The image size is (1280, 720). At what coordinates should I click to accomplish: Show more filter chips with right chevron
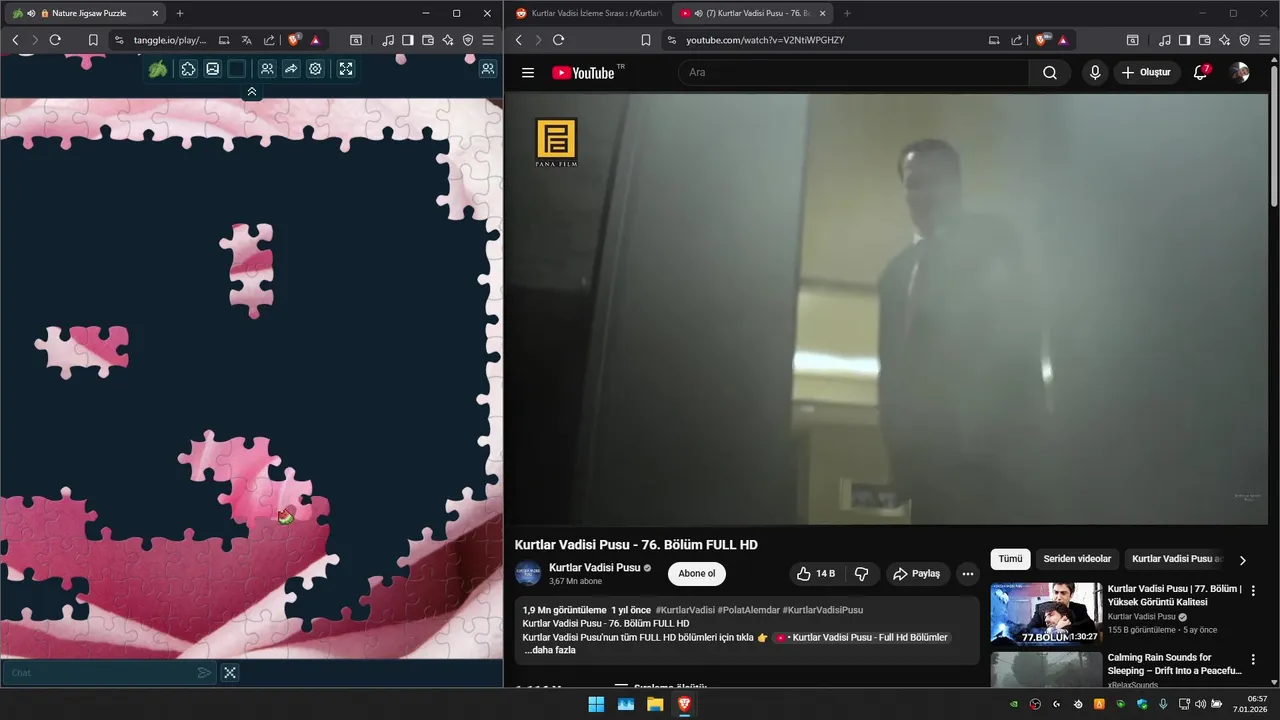pyautogui.click(x=1243, y=560)
